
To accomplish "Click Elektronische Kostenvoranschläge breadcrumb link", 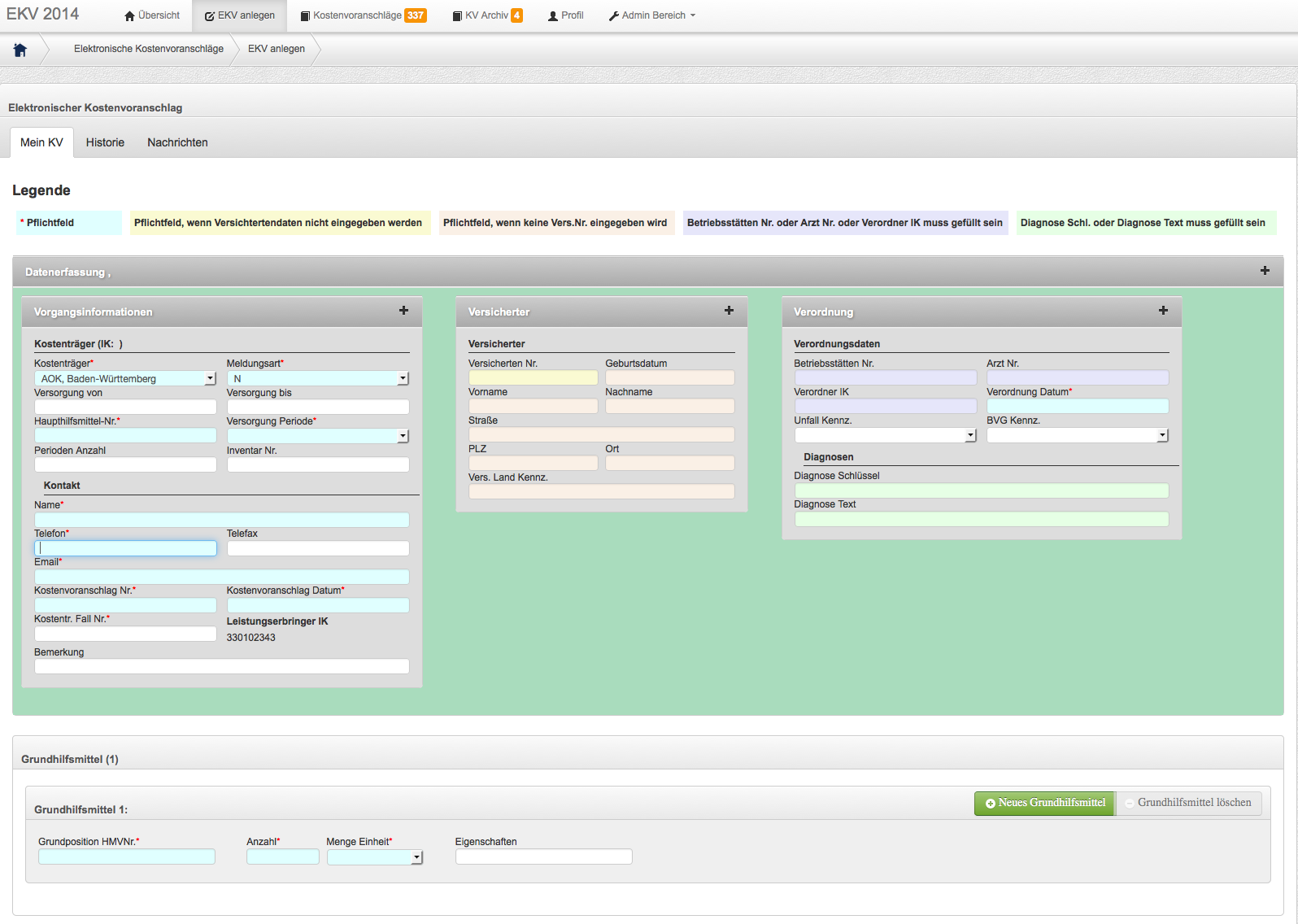I will tap(149, 49).
